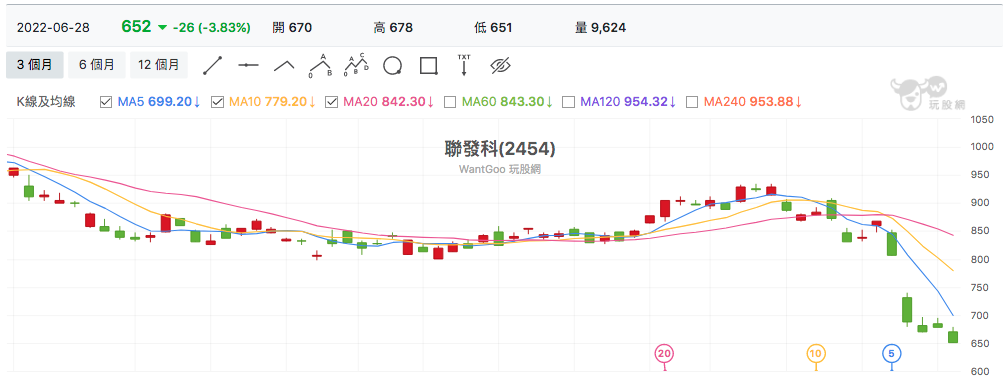Switch chart to 6 個月 range

tap(97, 65)
